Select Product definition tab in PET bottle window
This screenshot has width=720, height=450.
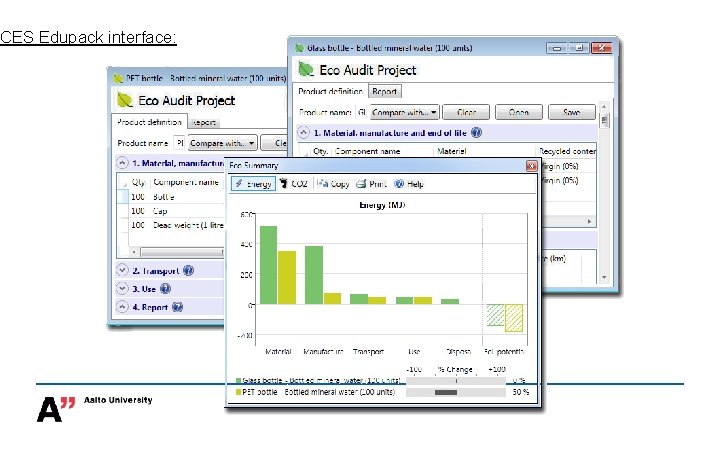click(x=149, y=122)
